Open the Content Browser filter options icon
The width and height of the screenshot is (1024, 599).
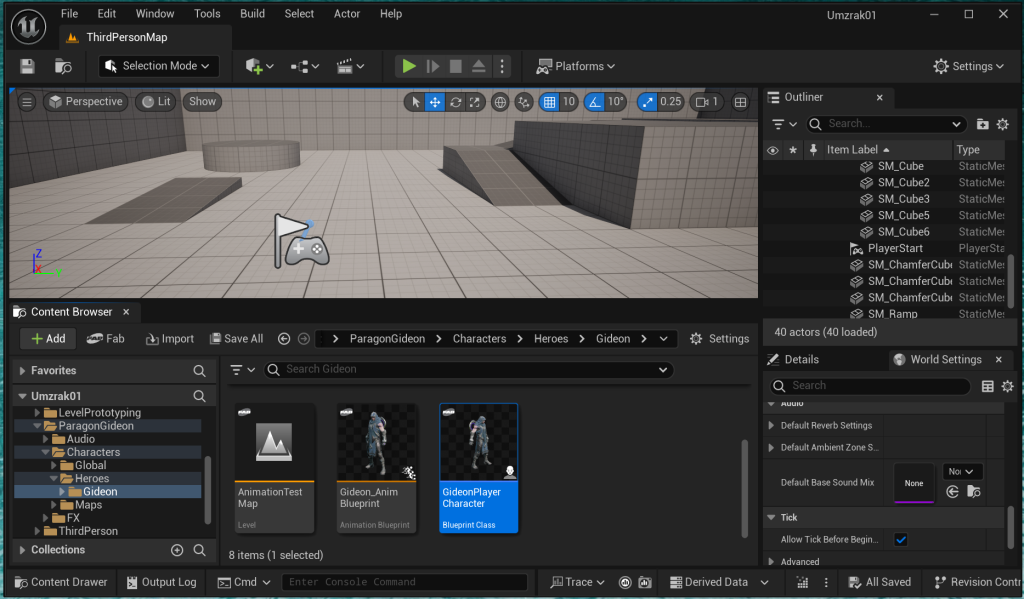click(x=242, y=370)
